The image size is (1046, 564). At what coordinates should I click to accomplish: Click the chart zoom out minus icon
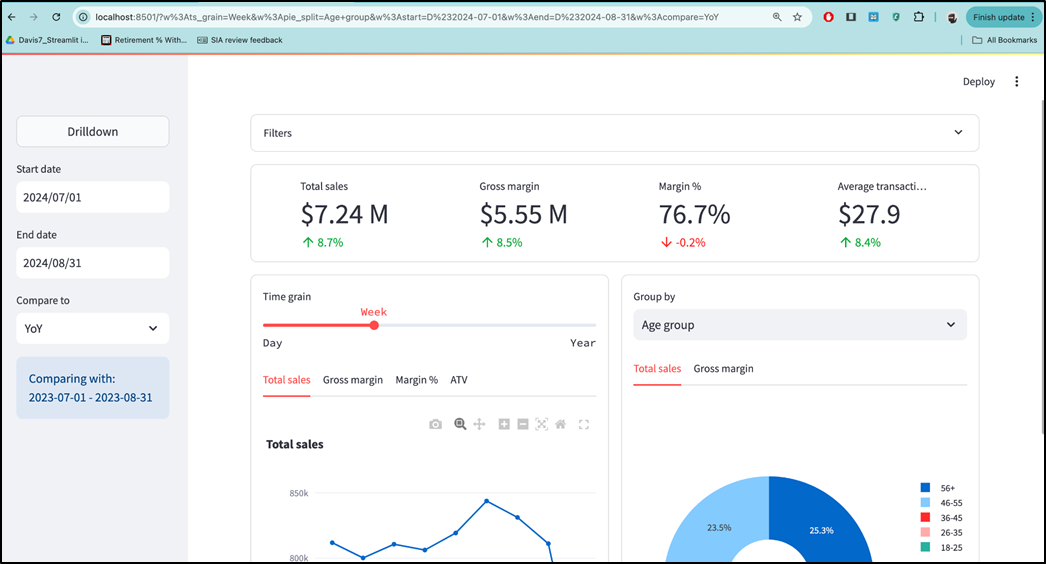pyautogui.click(x=523, y=424)
